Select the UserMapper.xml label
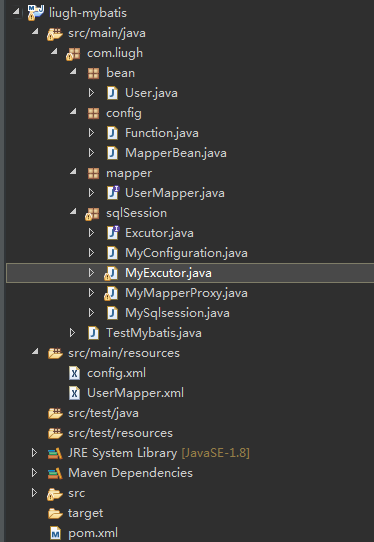Image resolution: width=374 pixels, height=542 pixels. tap(135, 393)
